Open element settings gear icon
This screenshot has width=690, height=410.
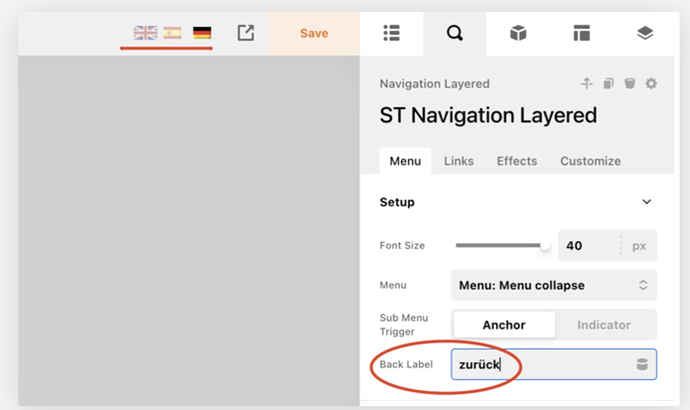tap(651, 84)
